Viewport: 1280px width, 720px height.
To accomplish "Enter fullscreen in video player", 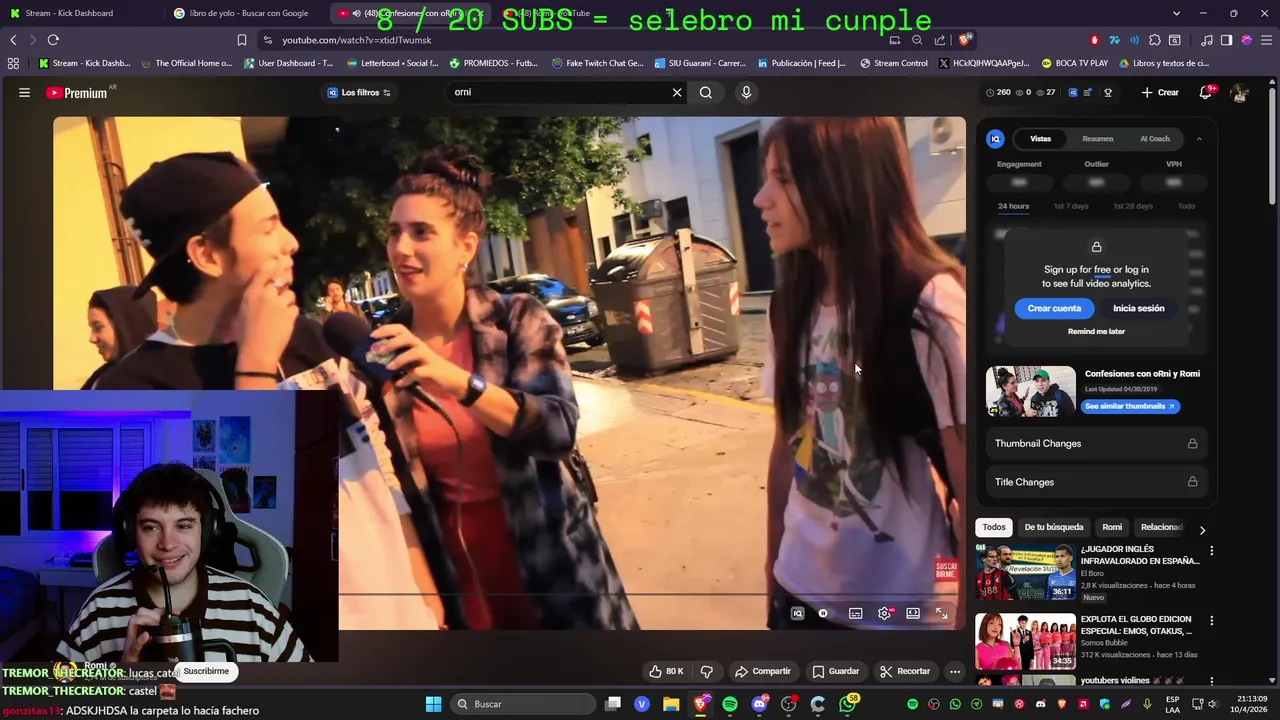I will [x=941, y=613].
